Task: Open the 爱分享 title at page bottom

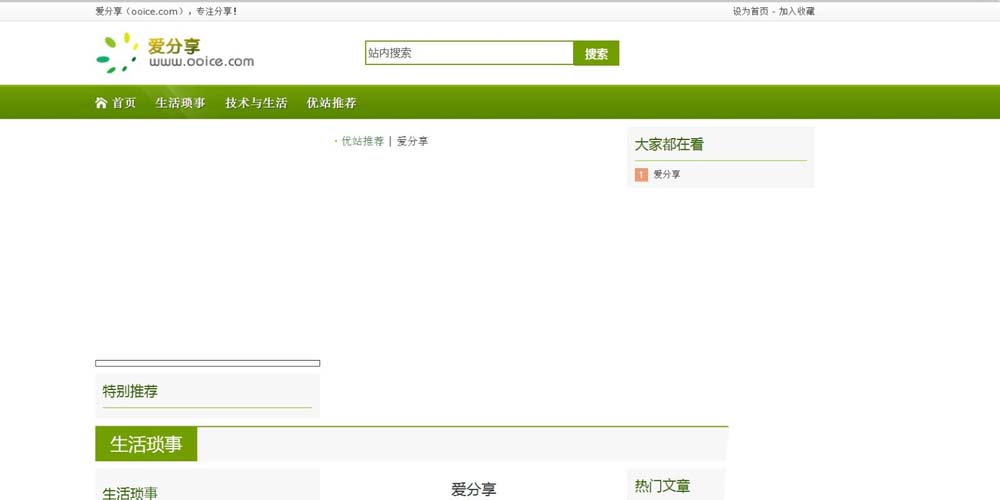Action: pyautogui.click(x=474, y=489)
